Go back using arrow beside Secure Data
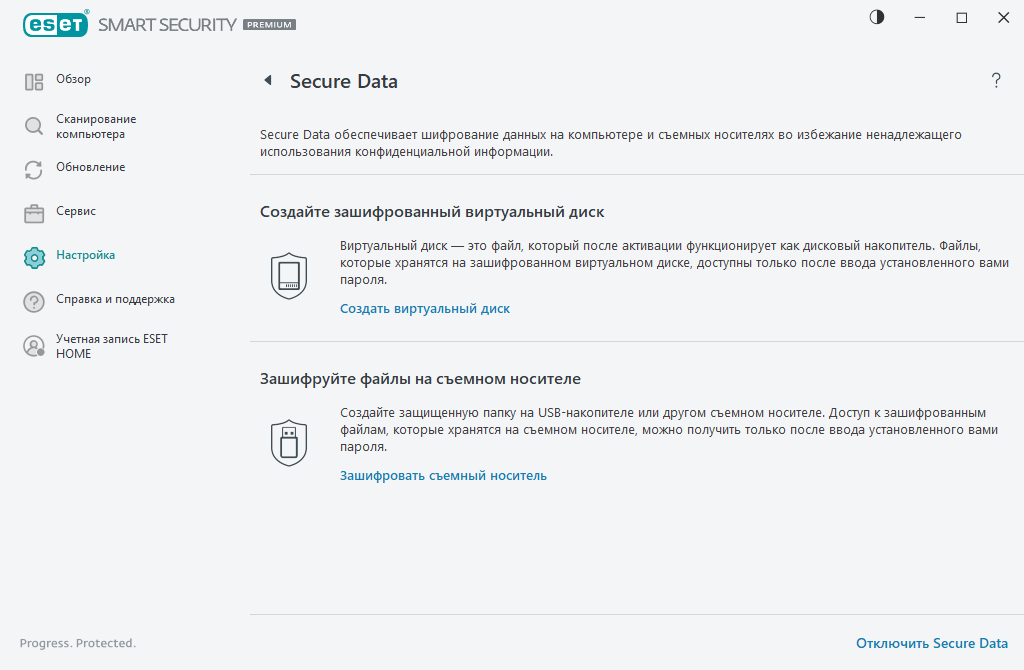1024x670 pixels. pyautogui.click(x=266, y=80)
